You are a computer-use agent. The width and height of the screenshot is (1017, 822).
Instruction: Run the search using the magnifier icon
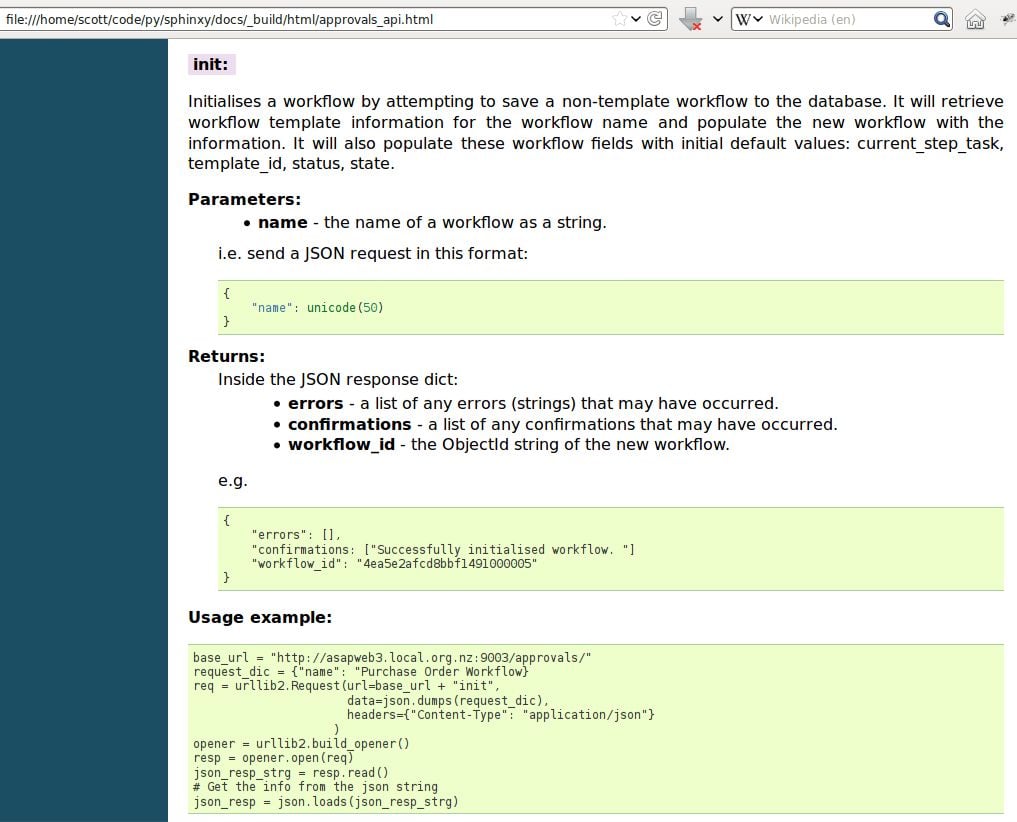pyautogui.click(x=940, y=18)
